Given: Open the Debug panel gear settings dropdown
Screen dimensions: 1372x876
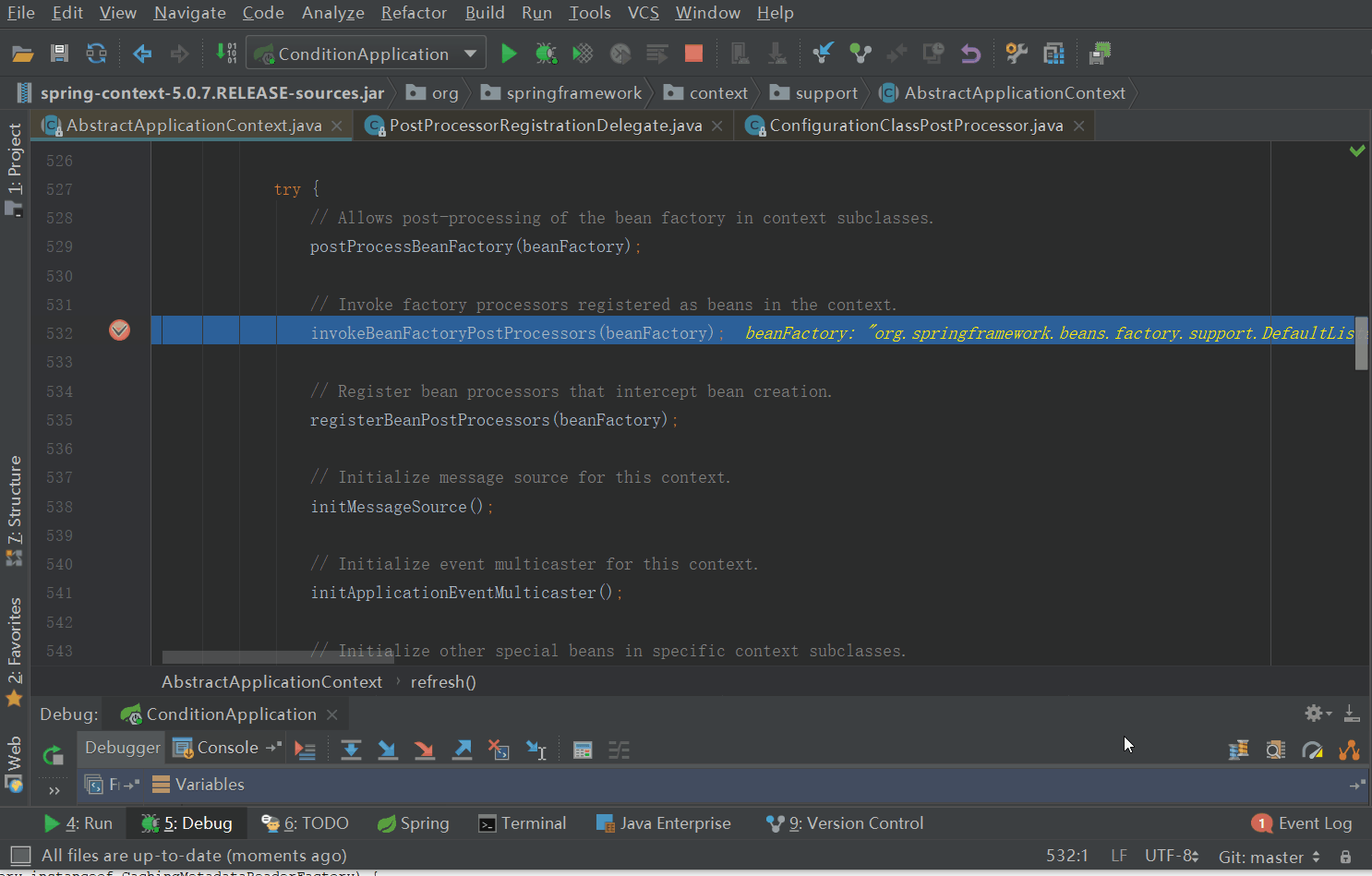Looking at the screenshot, I should [x=1318, y=713].
